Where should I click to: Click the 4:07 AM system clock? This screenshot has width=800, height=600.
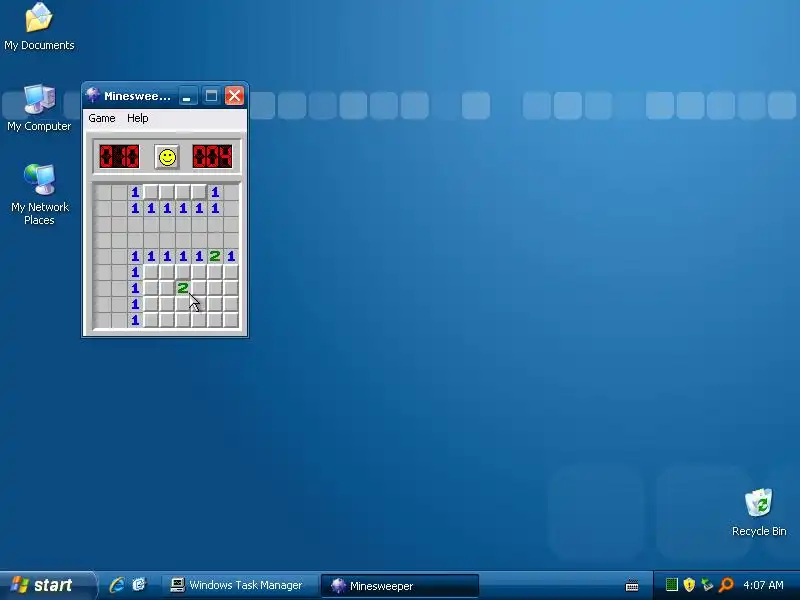coord(763,585)
